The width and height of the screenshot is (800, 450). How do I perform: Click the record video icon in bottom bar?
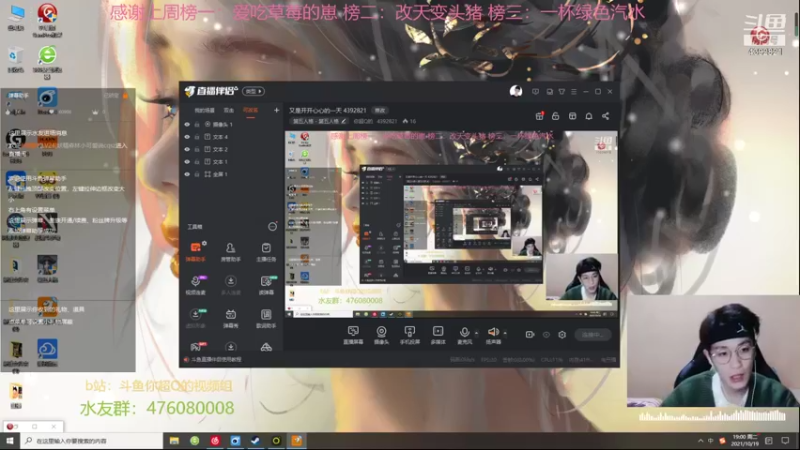530,335
